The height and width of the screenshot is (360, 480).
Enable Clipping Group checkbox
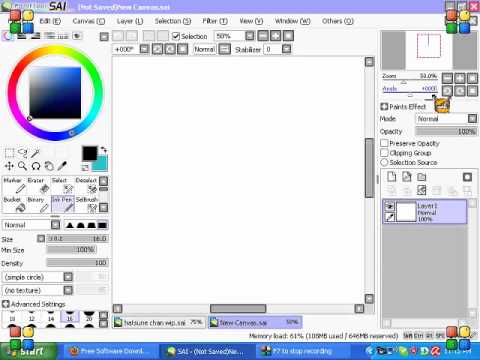coord(384,153)
